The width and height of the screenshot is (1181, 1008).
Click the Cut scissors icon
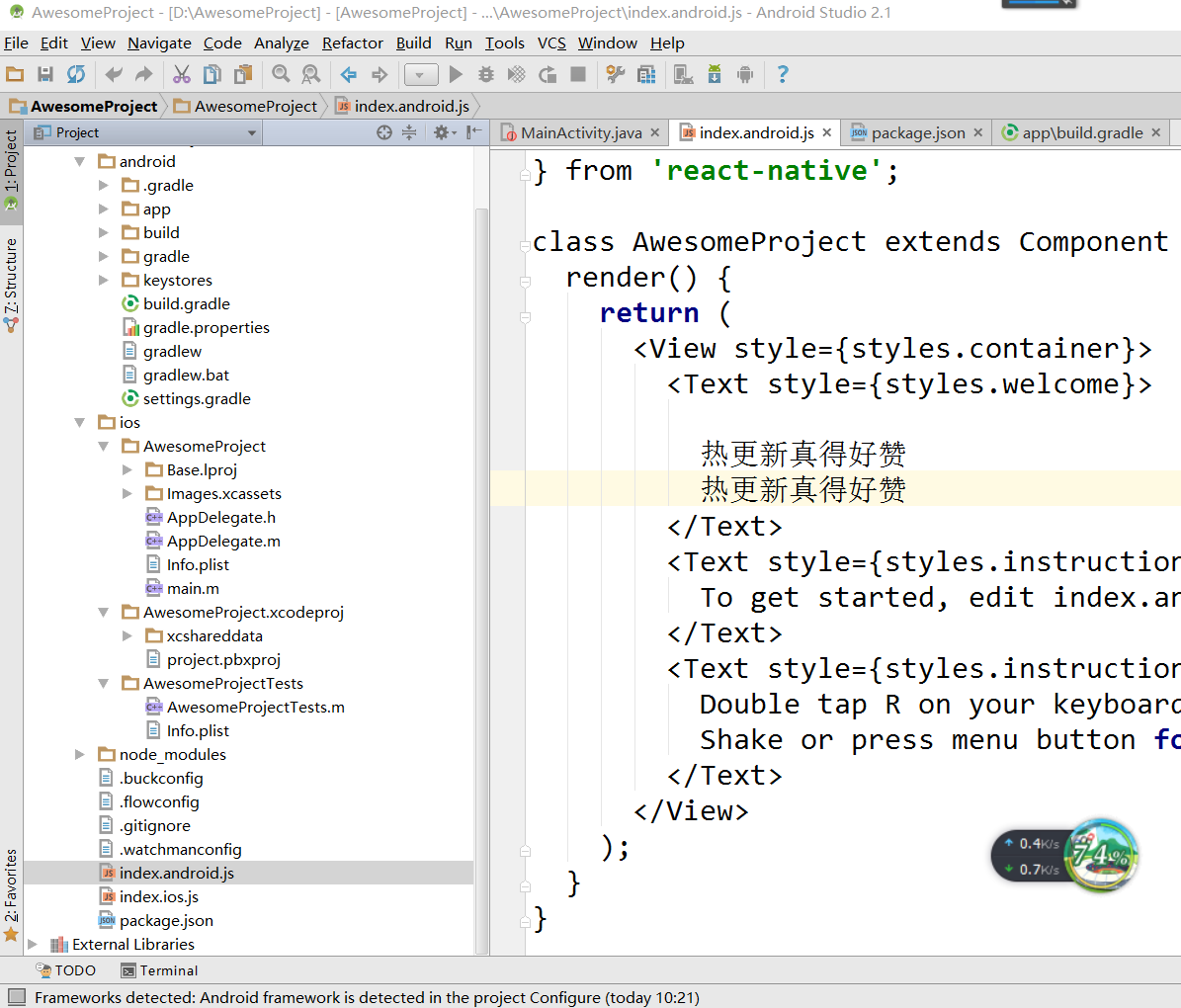click(182, 75)
